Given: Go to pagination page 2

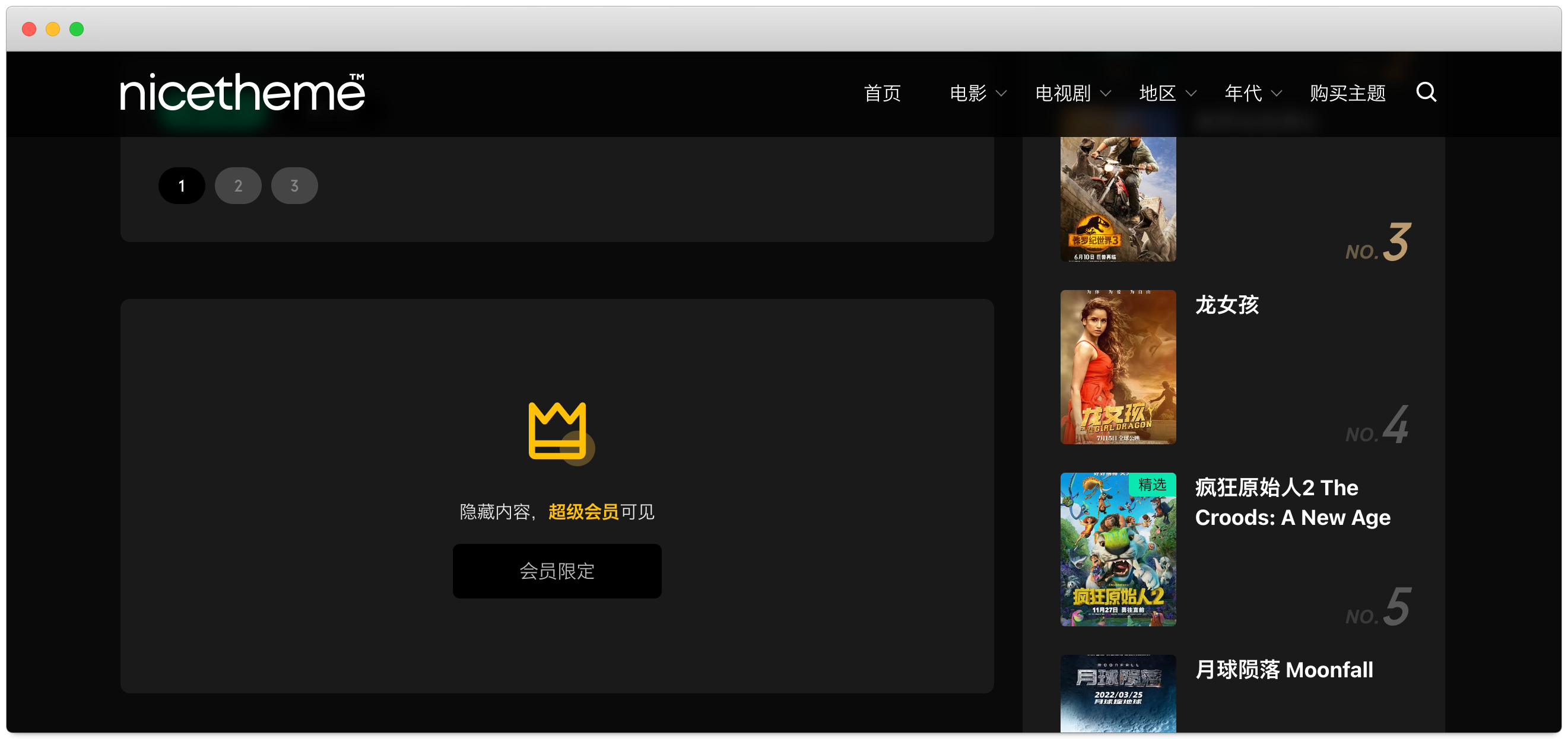Looking at the screenshot, I should click(238, 186).
